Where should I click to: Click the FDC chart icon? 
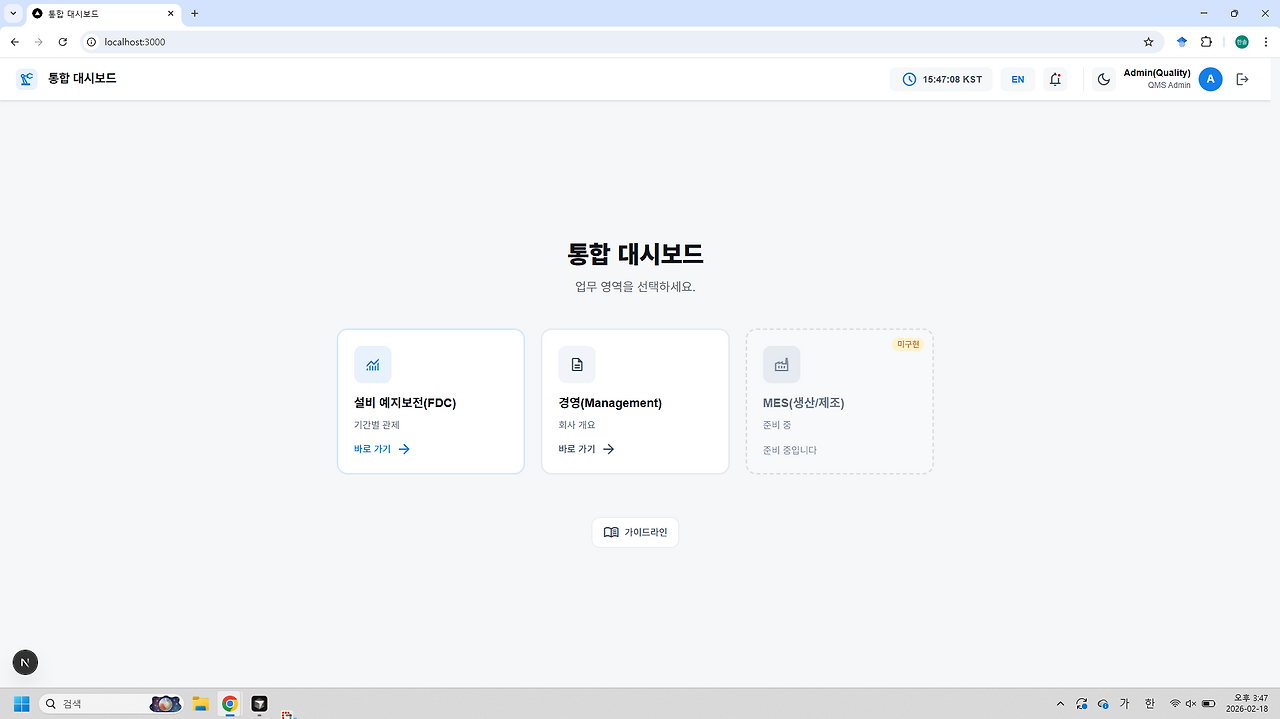(x=372, y=365)
